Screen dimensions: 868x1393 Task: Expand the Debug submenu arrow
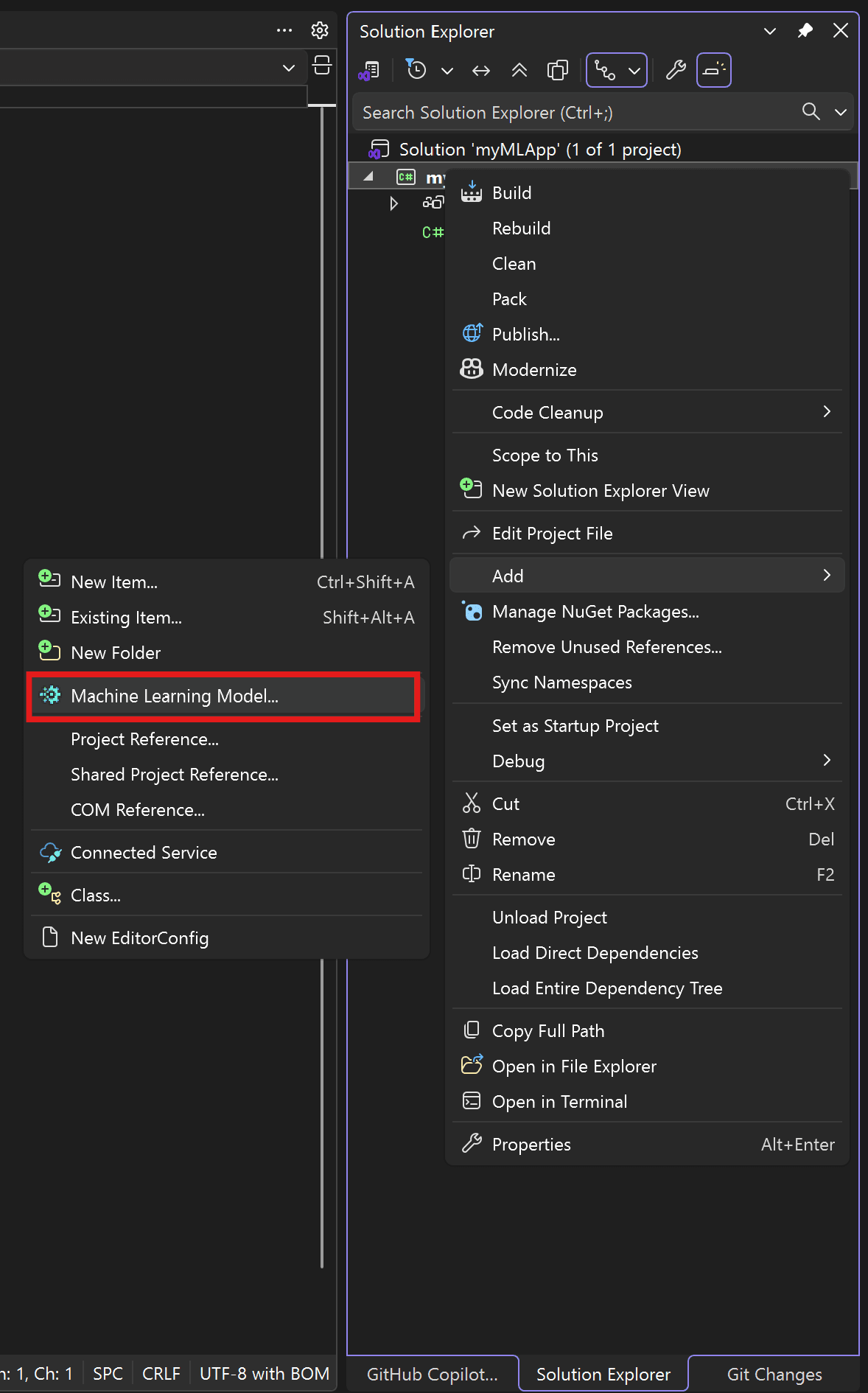827,761
